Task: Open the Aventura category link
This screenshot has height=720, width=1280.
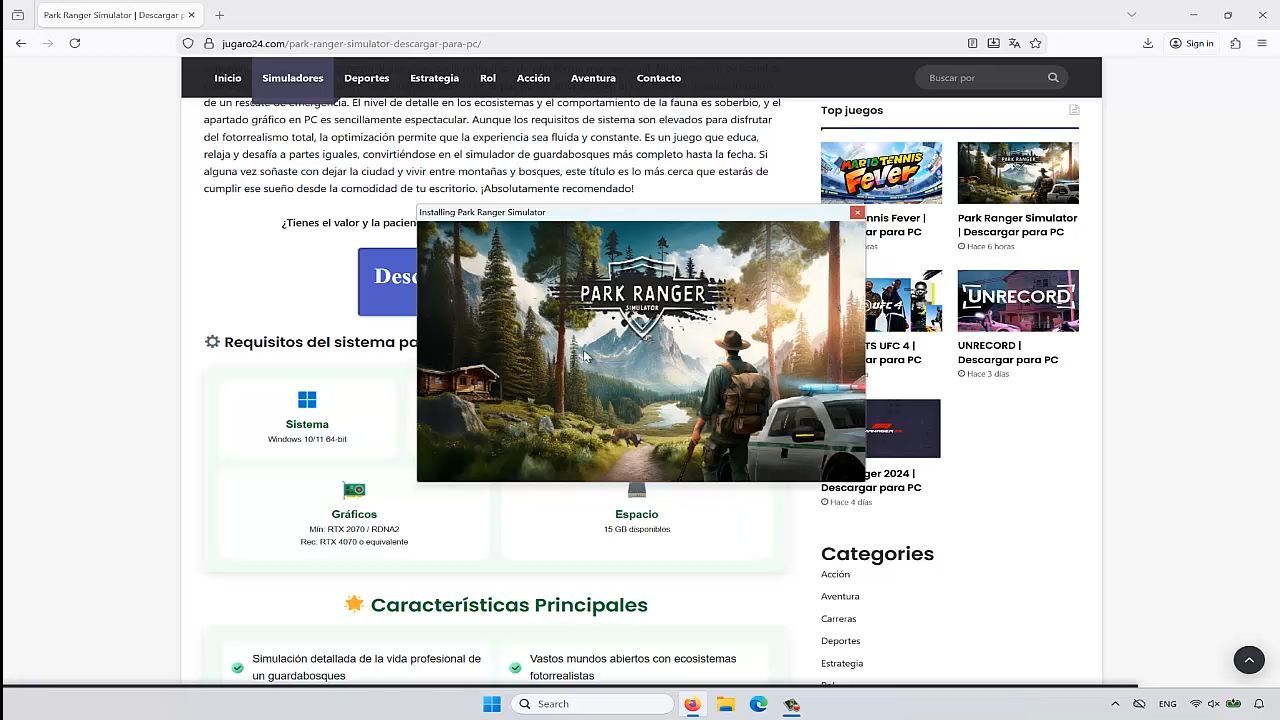Action: coord(840,596)
